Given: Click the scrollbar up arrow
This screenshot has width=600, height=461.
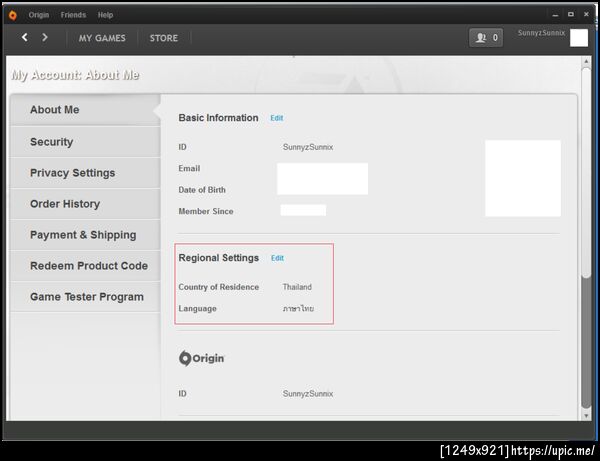Looking at the screenshot, I should pos(586,61).
